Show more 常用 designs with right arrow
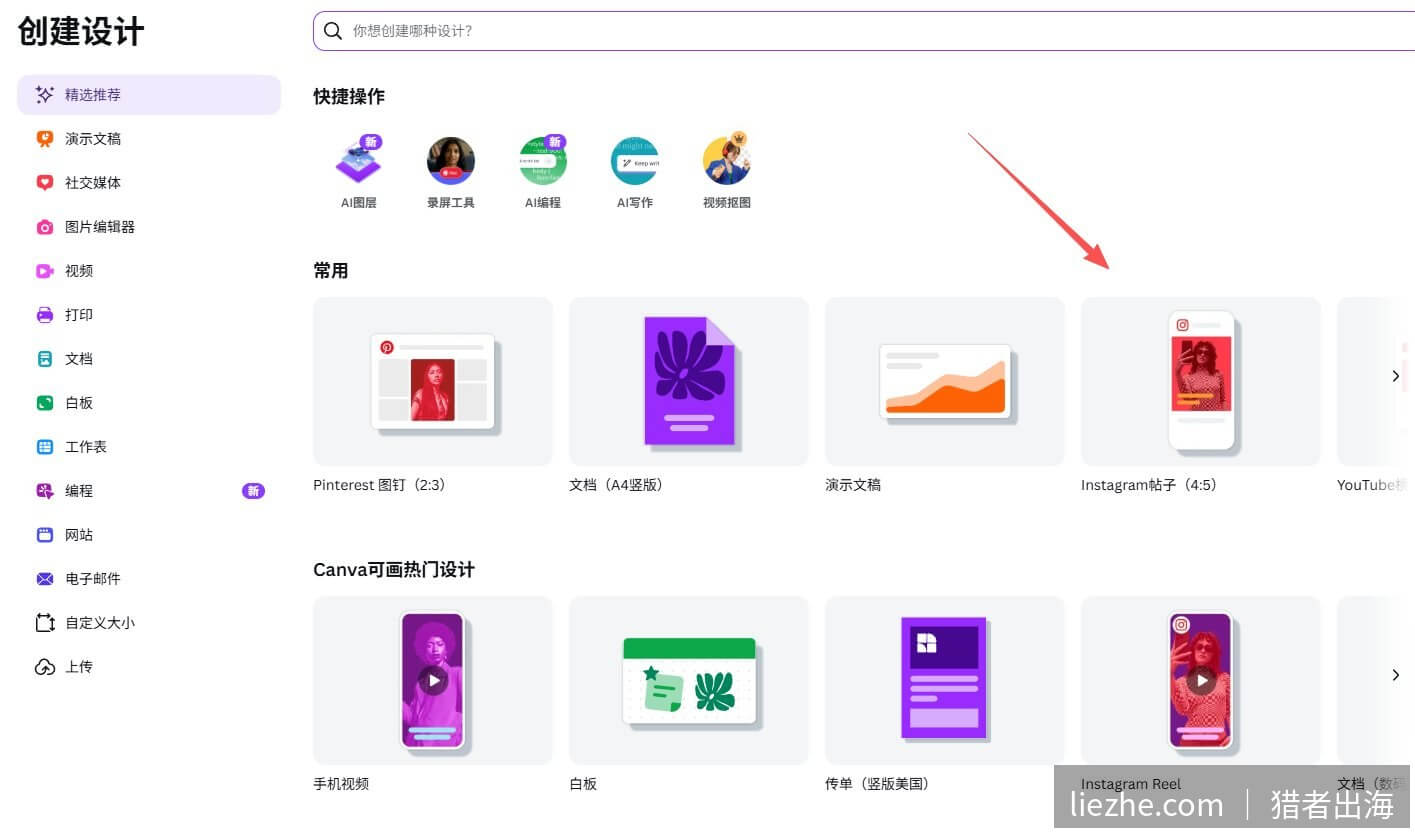Image resolution: width=1415 pixels, height=835 pixels. coord(1395,376)
